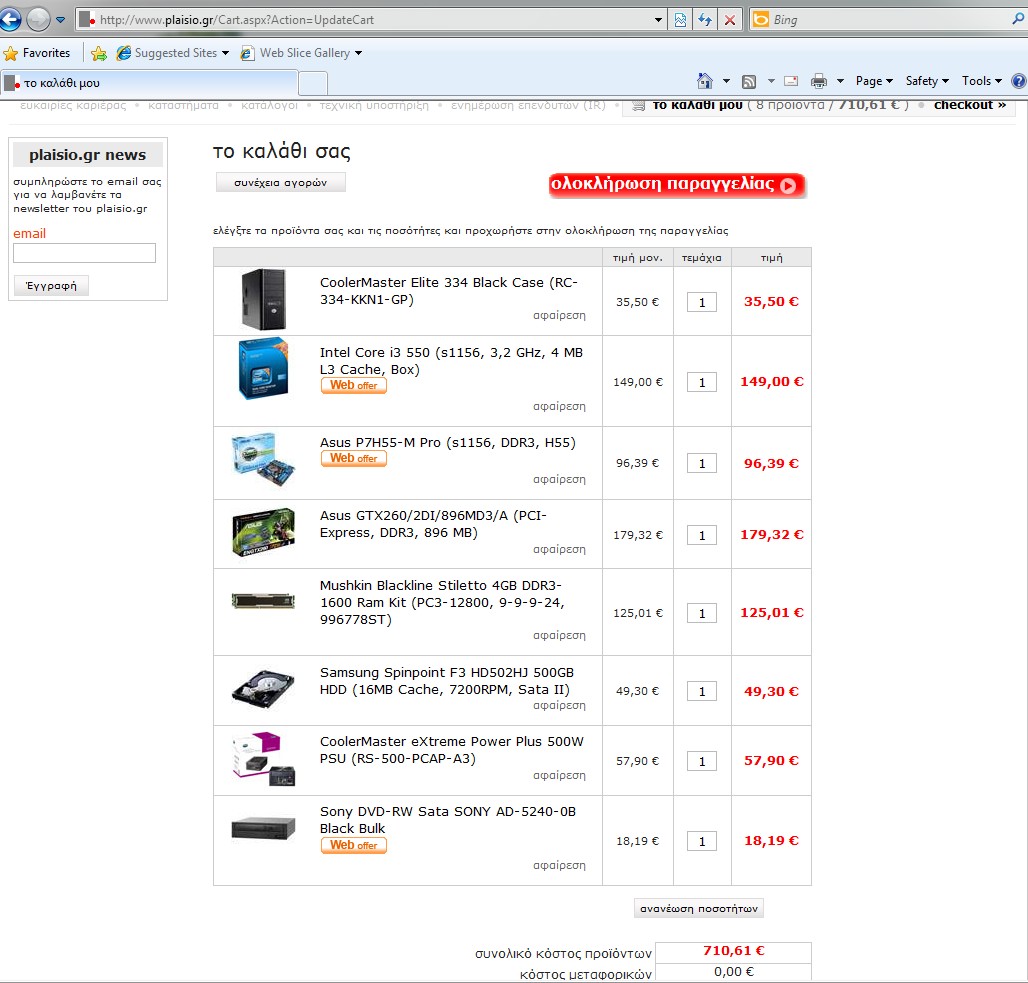Open the Favorites star button

(37, 53)
